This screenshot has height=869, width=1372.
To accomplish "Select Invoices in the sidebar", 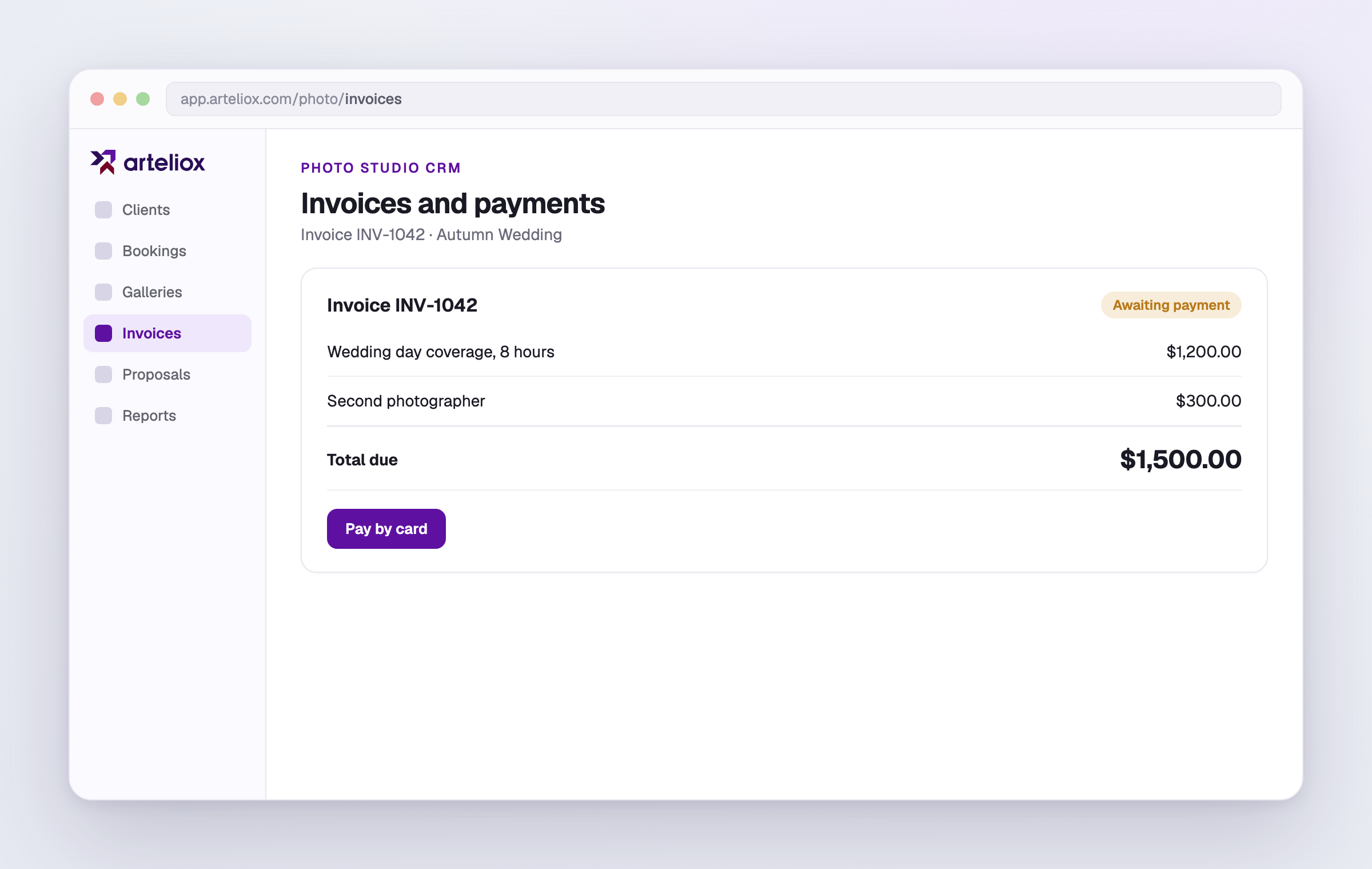I will (x=167, y=333).
